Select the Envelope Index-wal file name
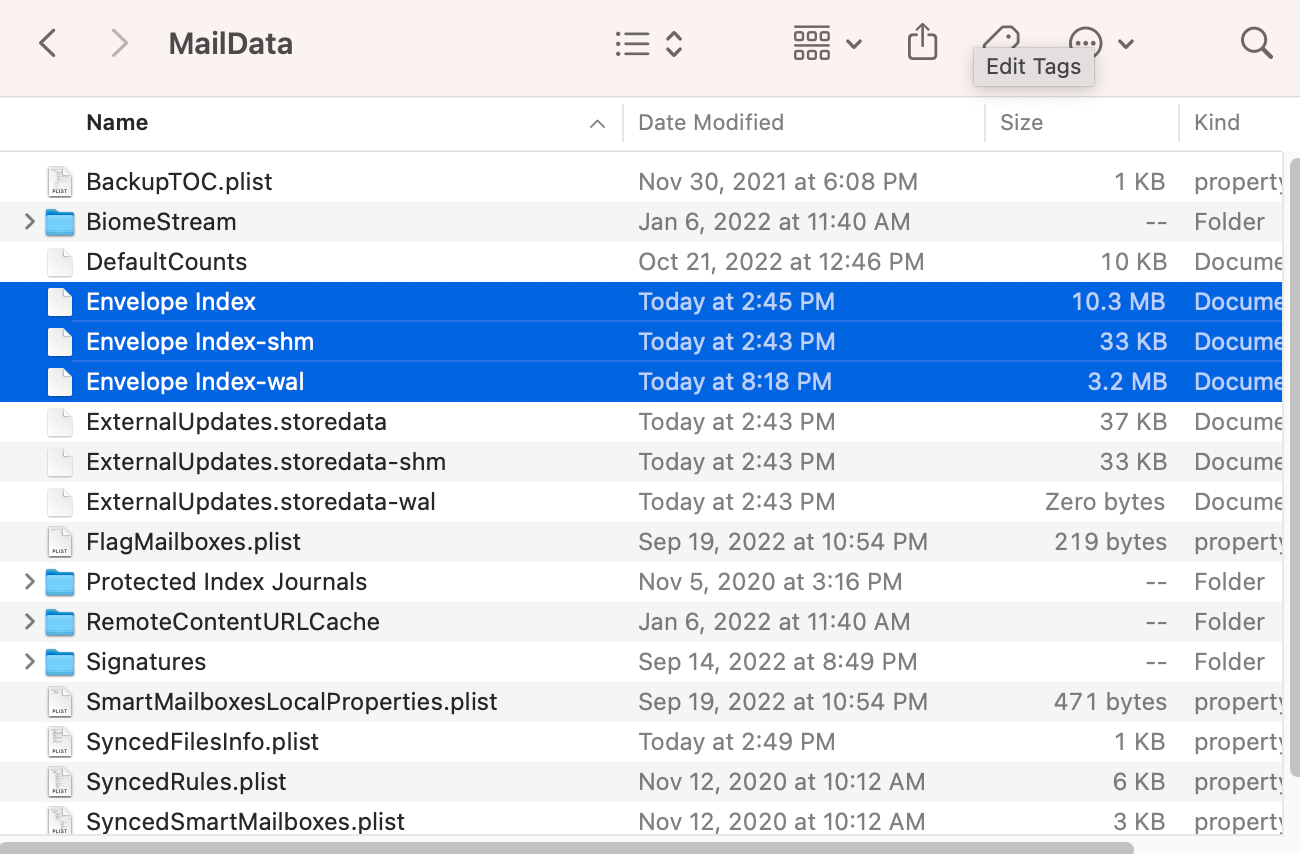Image resolution: width=1300 pixels, height=854 pixels. (x=195, y=382)
